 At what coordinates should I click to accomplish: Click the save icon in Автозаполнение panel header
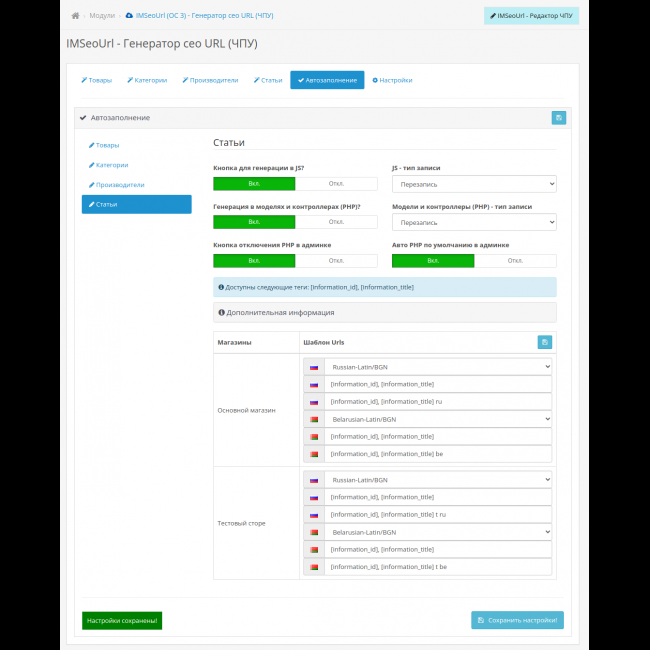point(558,118)
